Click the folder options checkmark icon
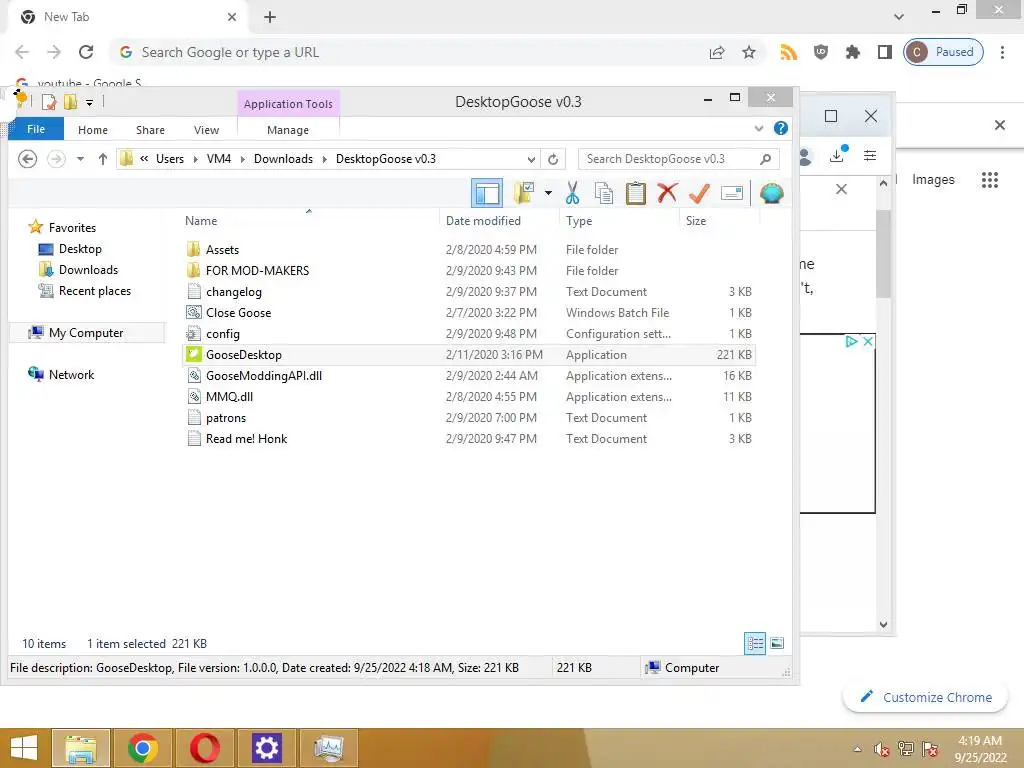The width and height of the screenshot is (1024, 768). point(524,193)
